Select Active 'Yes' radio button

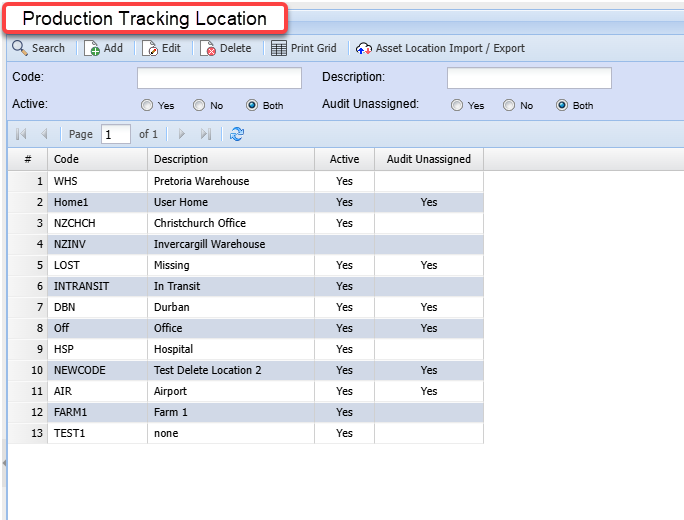pos(147,105)
